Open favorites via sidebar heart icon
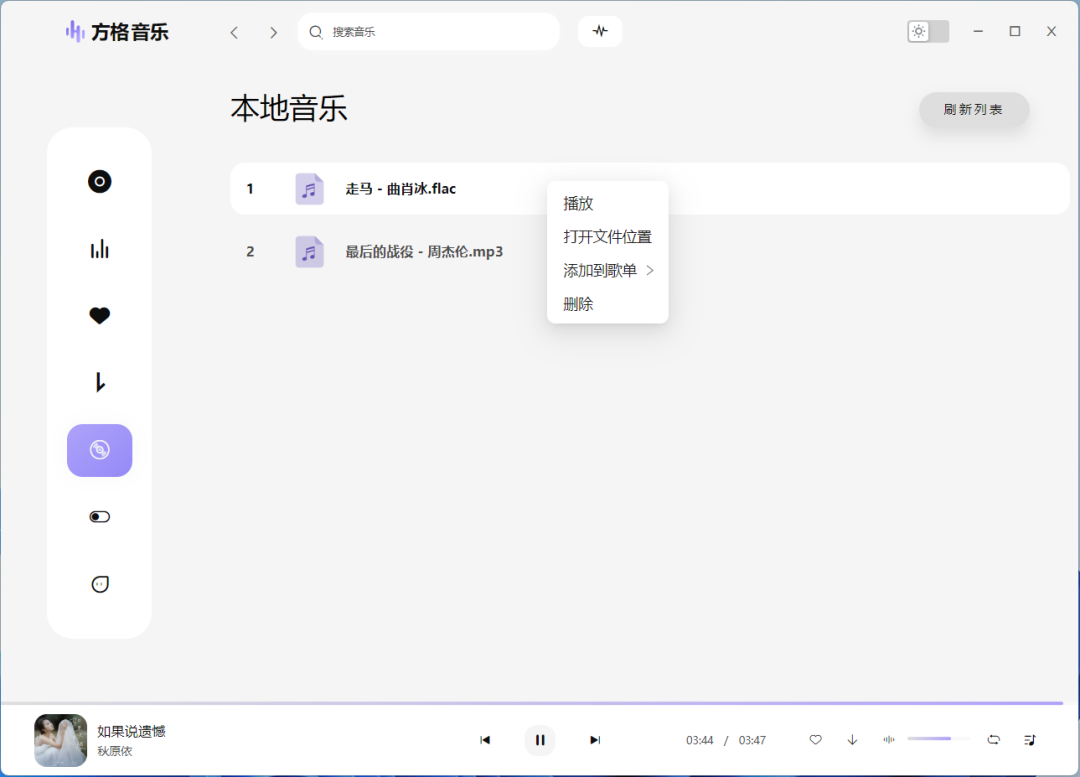 99,316
